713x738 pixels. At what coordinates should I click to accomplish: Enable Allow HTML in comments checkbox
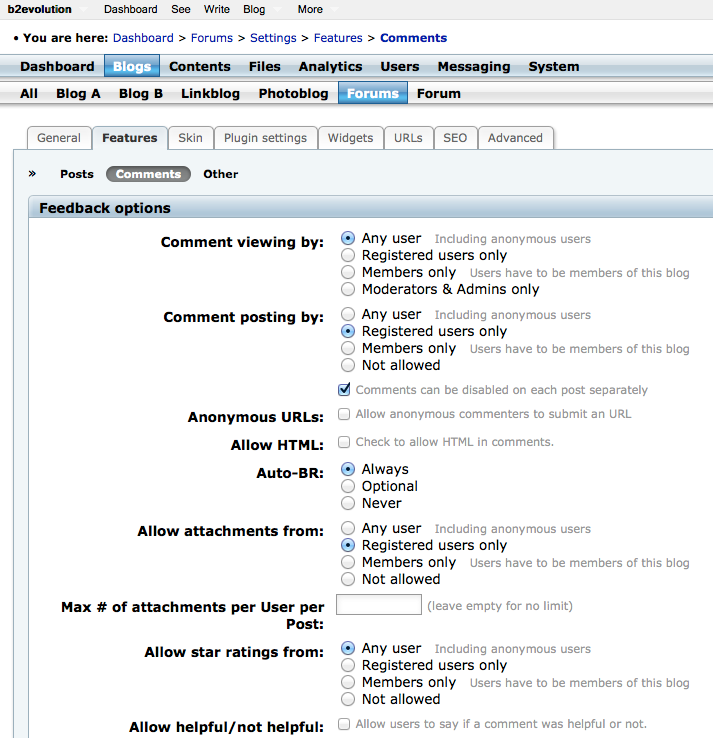pyautogui.click(x=344, y=442)
